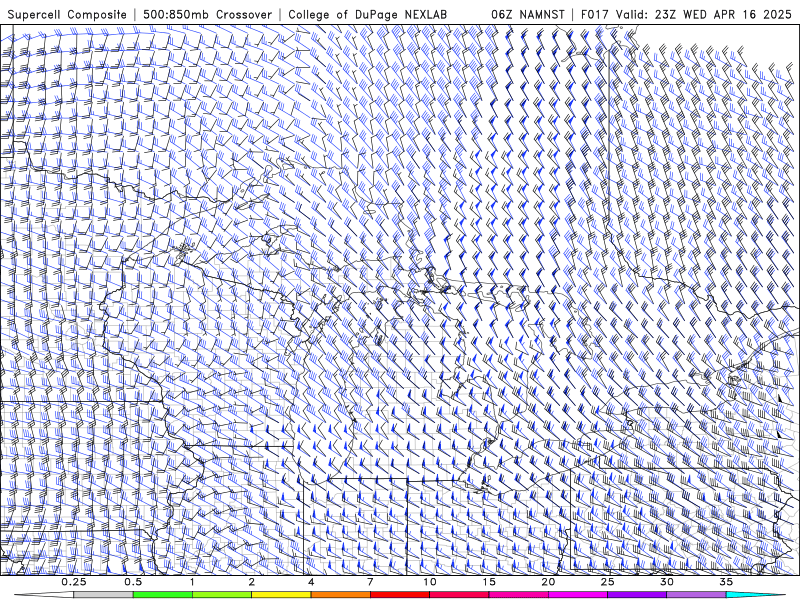
Task: Click the 0.5 legend value
Action: 133,582
